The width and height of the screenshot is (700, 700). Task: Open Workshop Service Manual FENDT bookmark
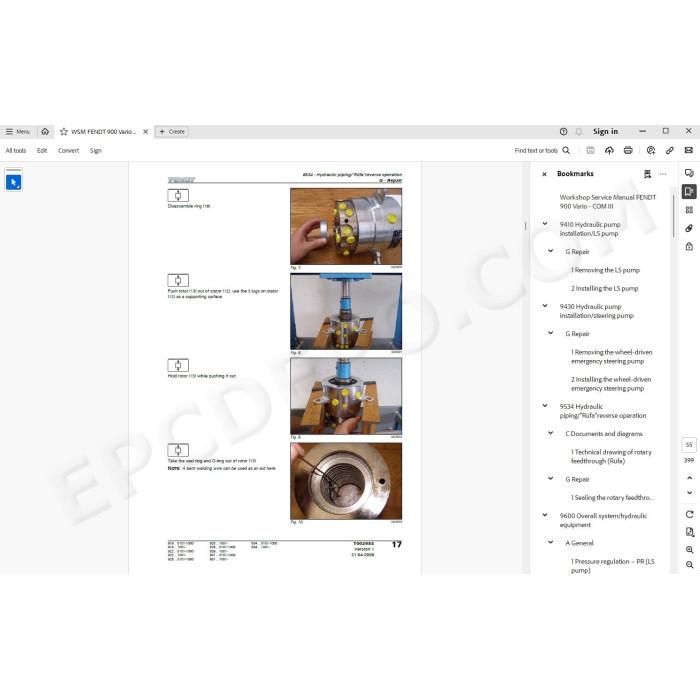click(x=608, y=202)
